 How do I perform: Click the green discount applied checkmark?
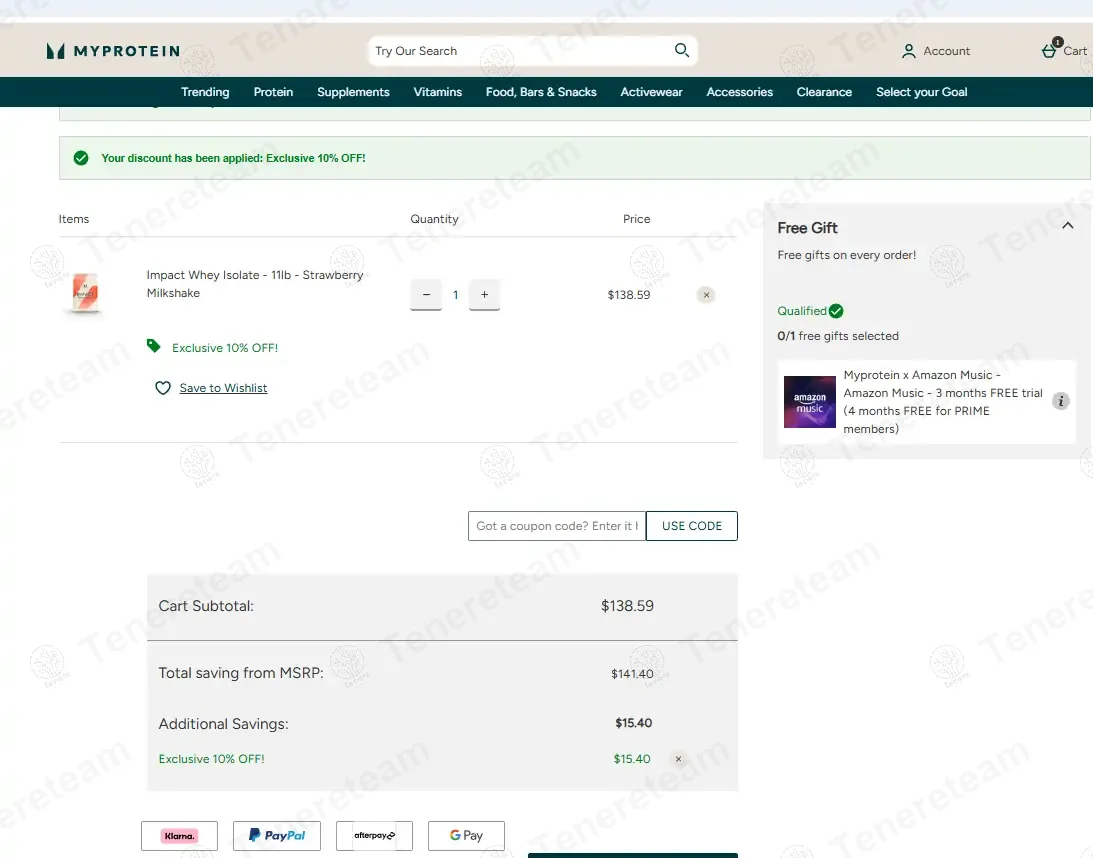[x=81, y=158]
